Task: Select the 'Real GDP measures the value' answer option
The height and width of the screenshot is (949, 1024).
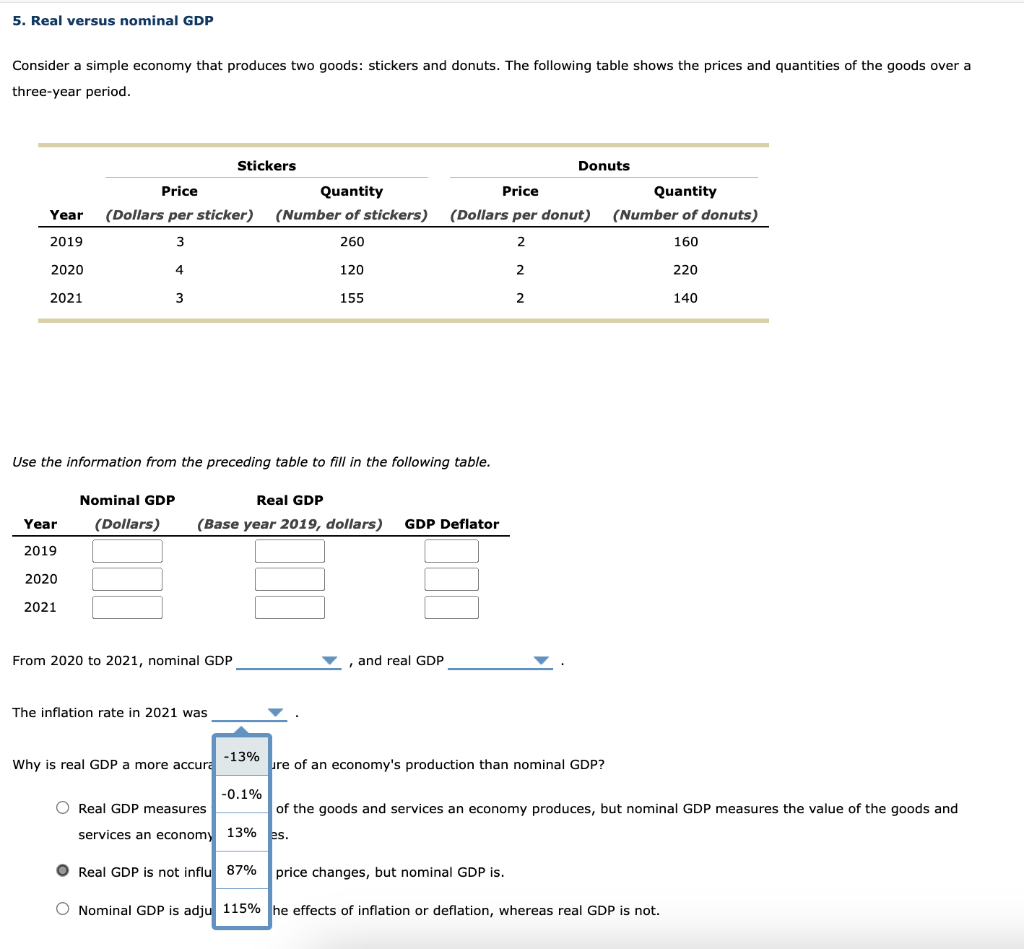Action: coord(62,807)
